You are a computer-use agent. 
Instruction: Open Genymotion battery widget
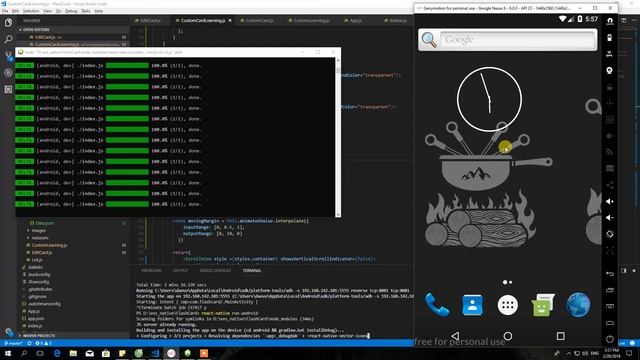tap(610, 38)
